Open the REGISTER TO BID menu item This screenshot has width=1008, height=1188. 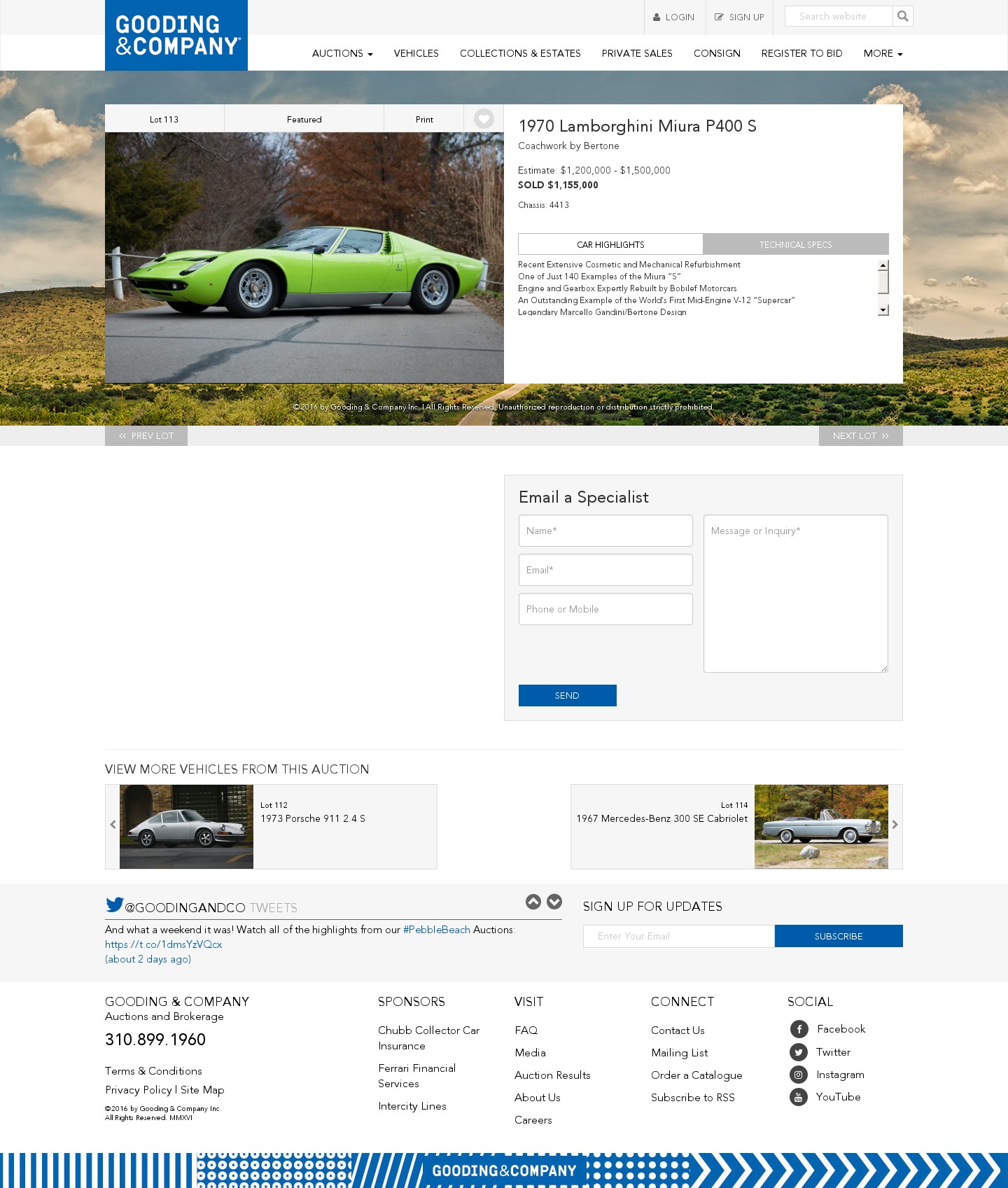click(801, 53)
